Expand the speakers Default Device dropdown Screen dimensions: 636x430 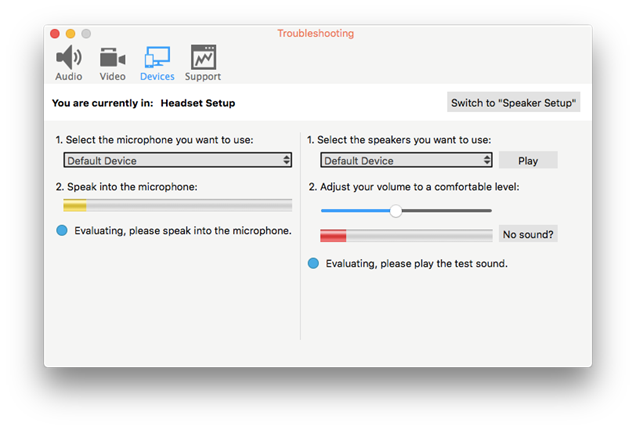coord(406,160)
